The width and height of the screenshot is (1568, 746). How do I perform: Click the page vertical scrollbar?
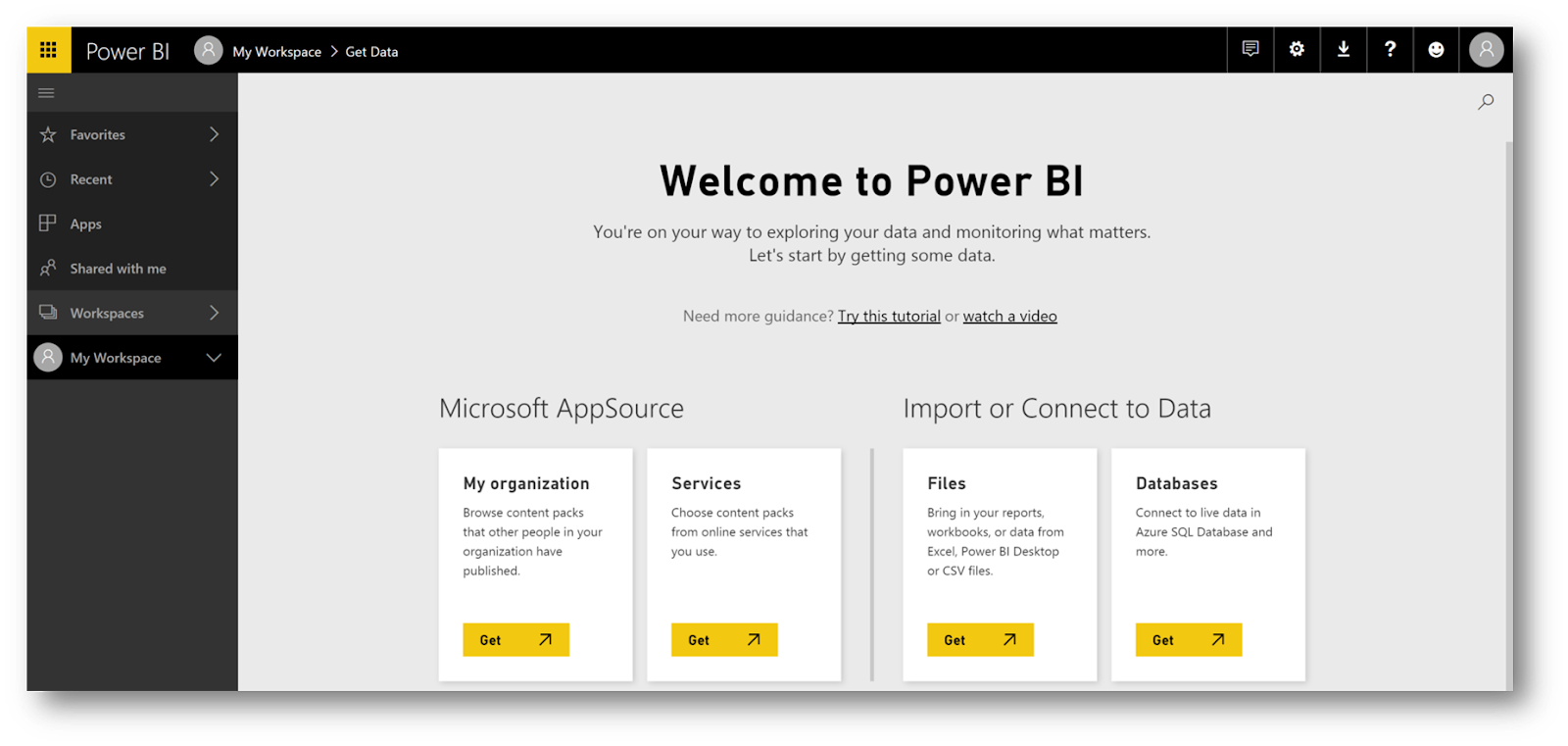pos(1509,416)
